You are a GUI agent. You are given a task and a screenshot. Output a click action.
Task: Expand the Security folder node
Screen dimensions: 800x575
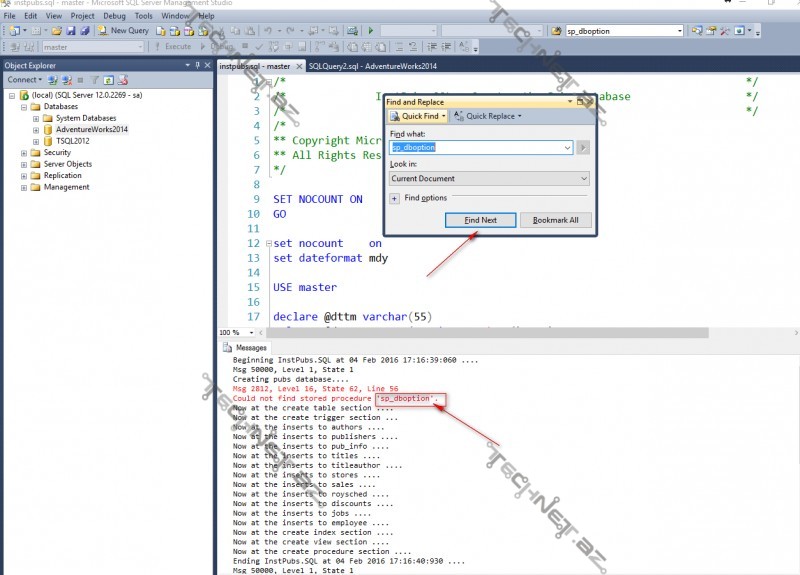(23, 153)
